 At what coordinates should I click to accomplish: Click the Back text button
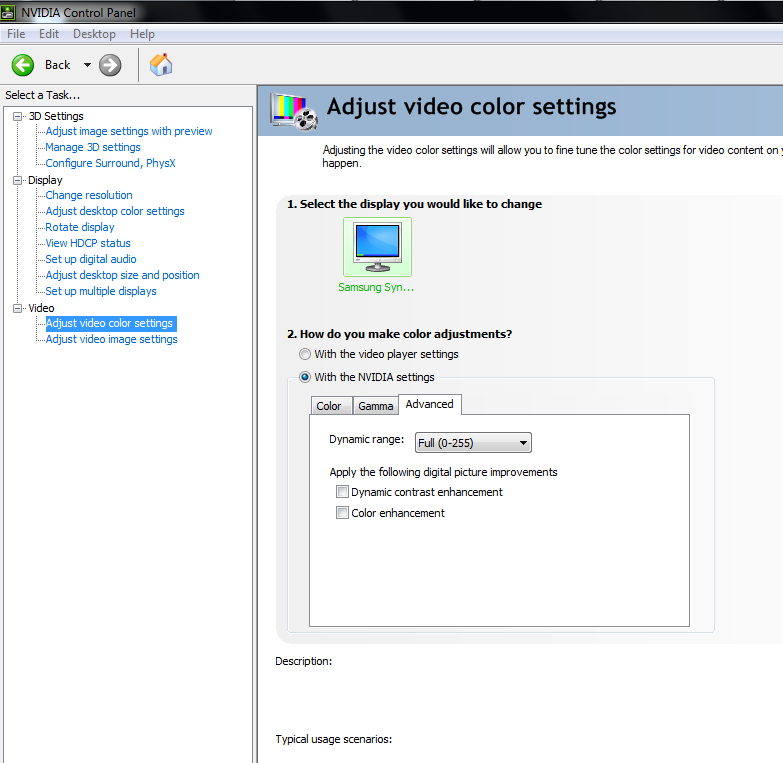click(57, 65)
